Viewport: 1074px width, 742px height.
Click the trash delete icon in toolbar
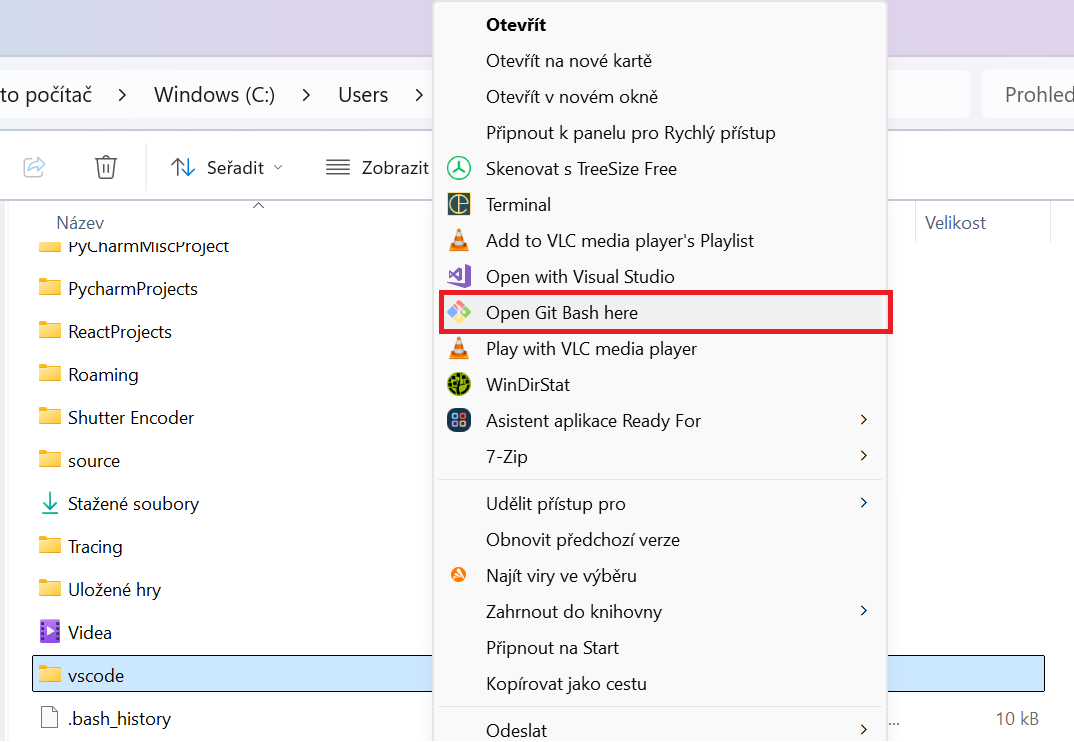106,167
